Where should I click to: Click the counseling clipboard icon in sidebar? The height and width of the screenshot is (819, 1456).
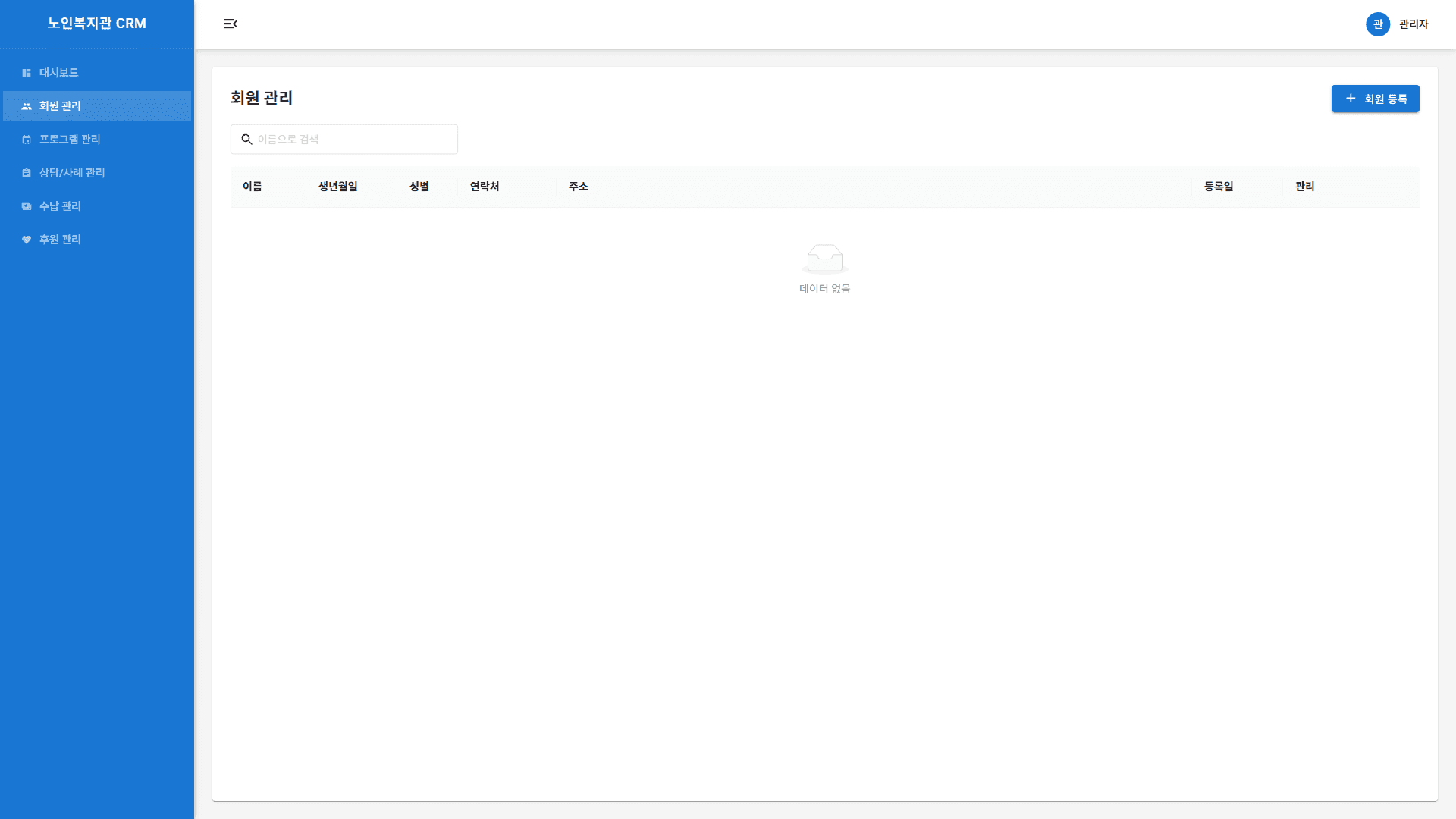coord(27,173)
